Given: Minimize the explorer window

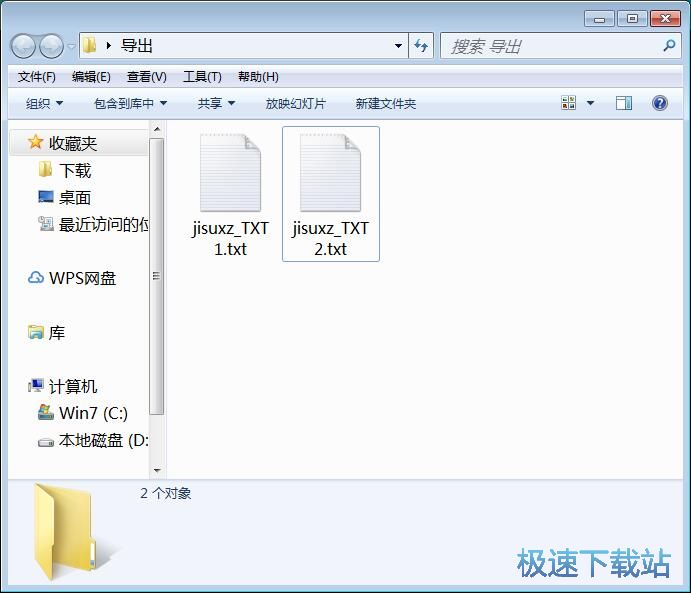Looking at the screenshot, I should [x=599, y=19].
